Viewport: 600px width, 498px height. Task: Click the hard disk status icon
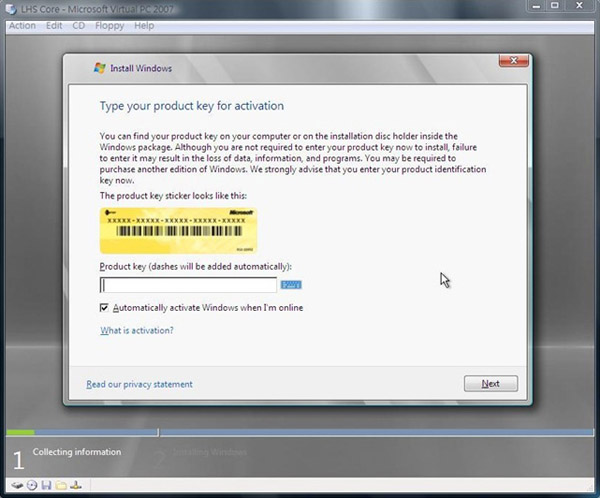pyautogui.click(x=17, y=485)
